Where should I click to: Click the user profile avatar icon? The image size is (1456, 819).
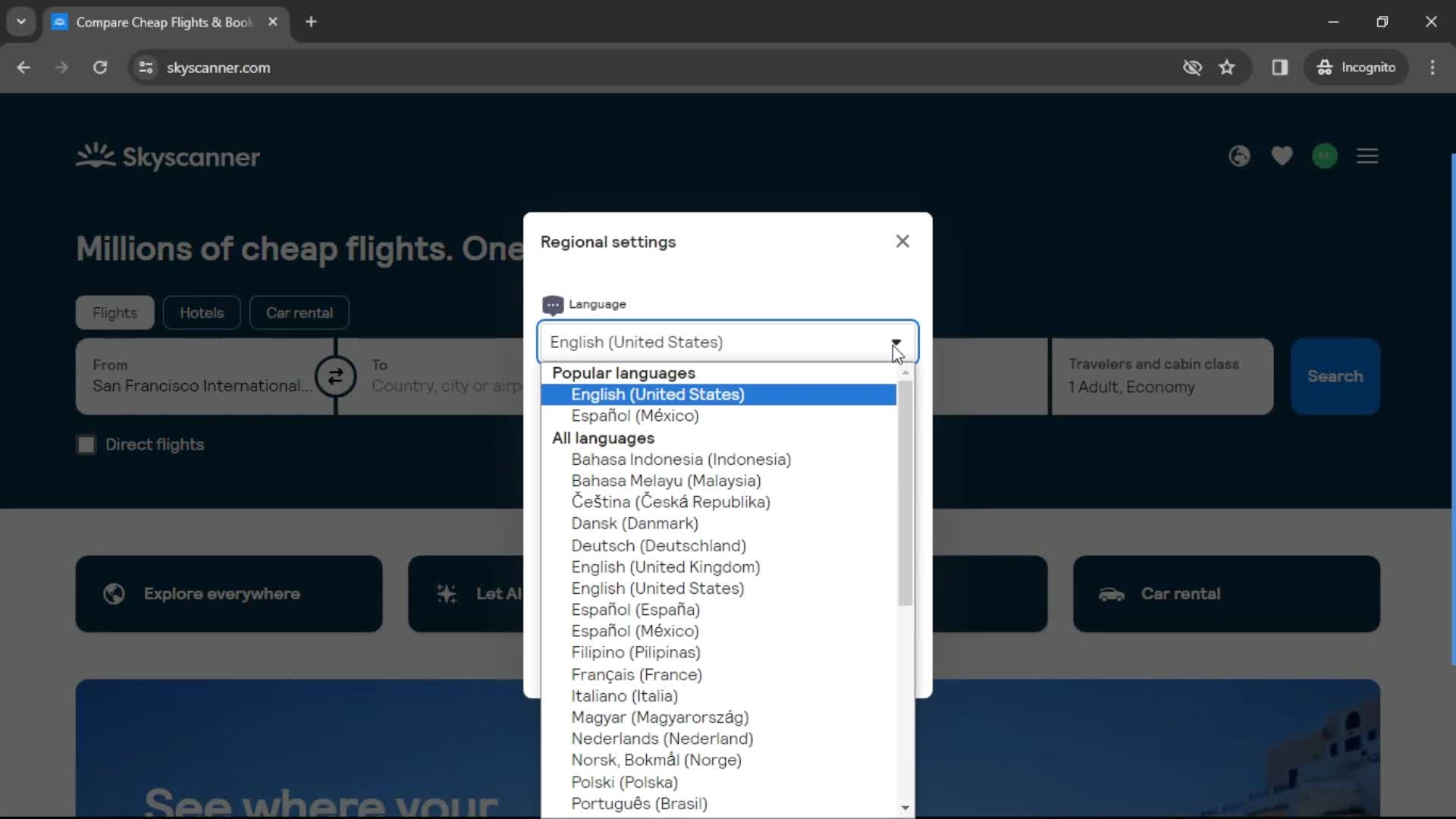(1325, 156)
